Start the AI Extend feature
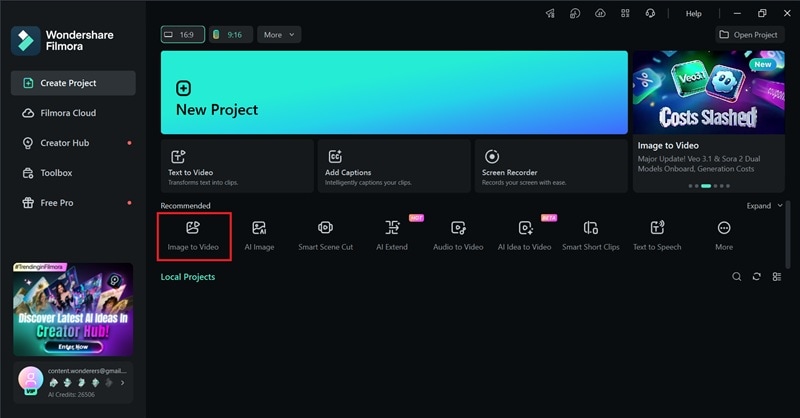This screenshot has height=418, width=800. pos(392,236)
